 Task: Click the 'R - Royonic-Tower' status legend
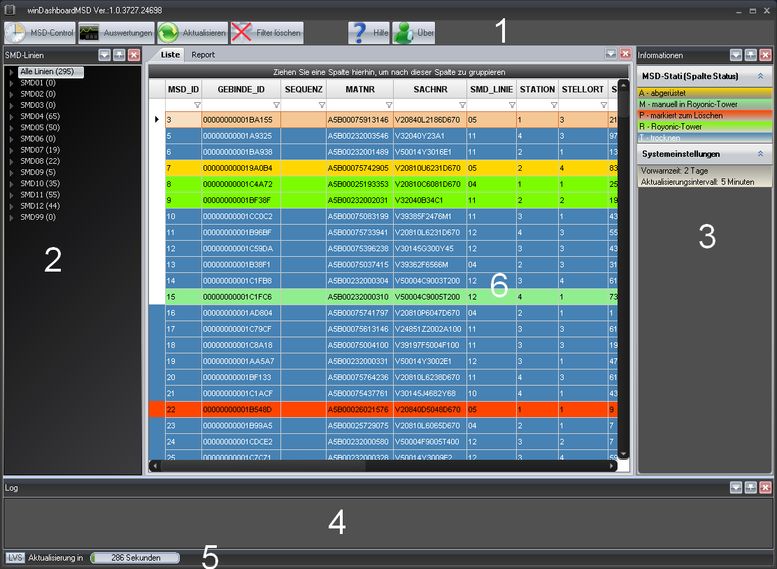click(705, 127)
